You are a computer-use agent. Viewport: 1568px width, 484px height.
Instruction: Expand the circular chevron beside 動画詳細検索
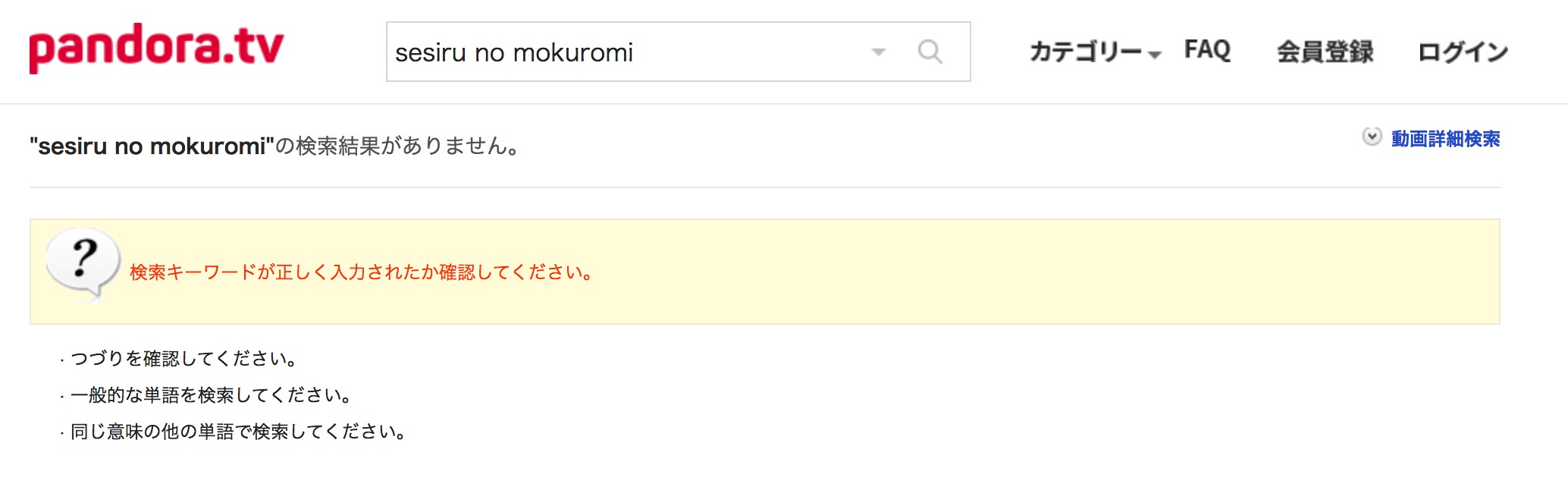click(1372, 137)
